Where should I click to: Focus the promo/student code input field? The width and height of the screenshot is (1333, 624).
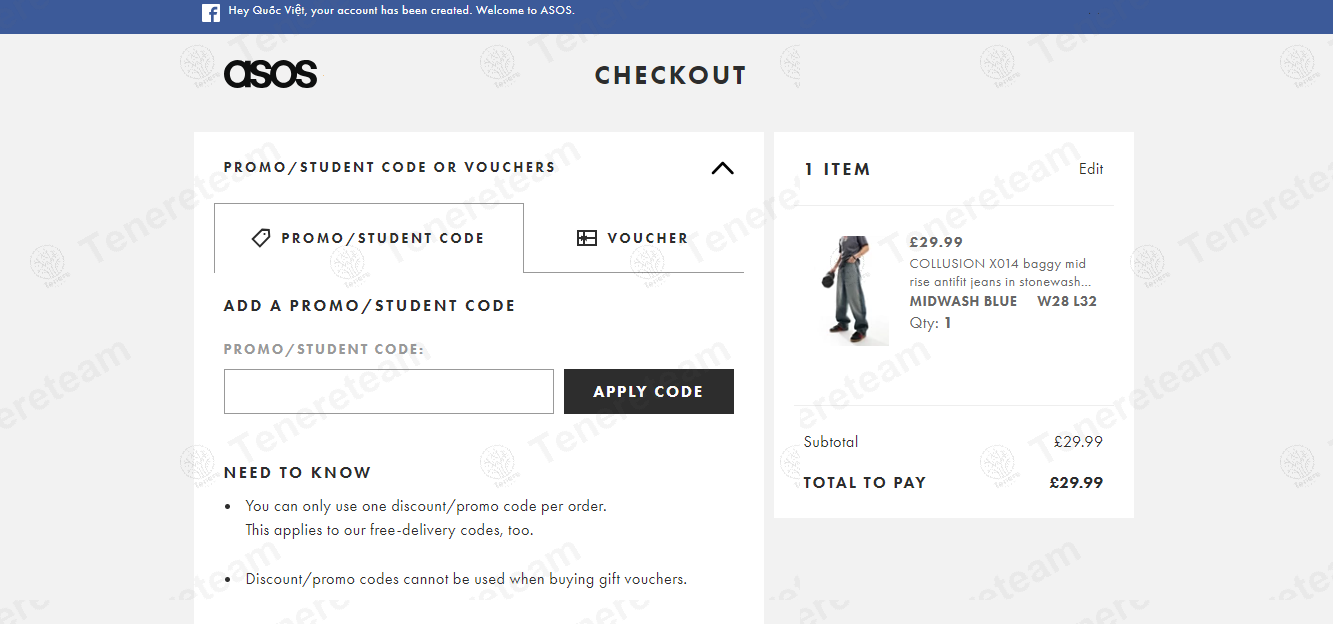click(388, 391)
